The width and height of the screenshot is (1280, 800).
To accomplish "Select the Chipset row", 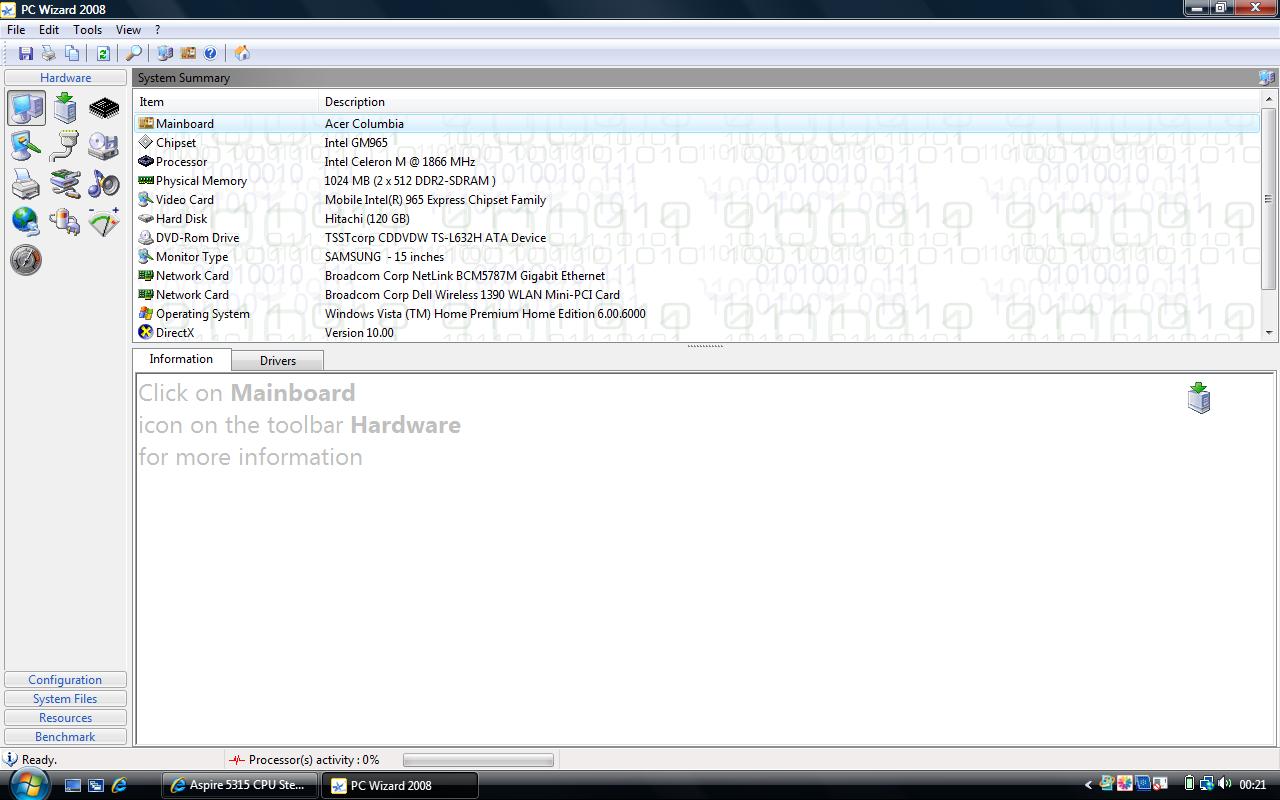I will click(697, 143).
